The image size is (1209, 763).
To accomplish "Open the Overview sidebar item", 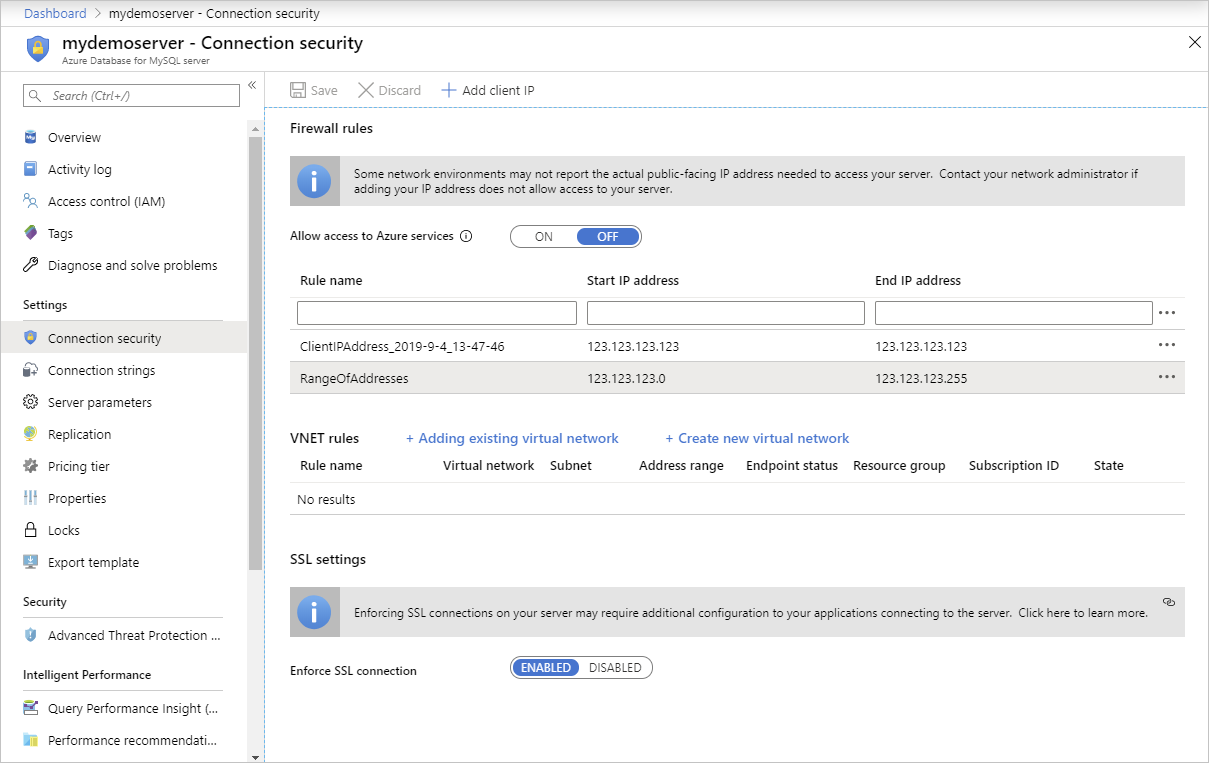I will (74, 138).
